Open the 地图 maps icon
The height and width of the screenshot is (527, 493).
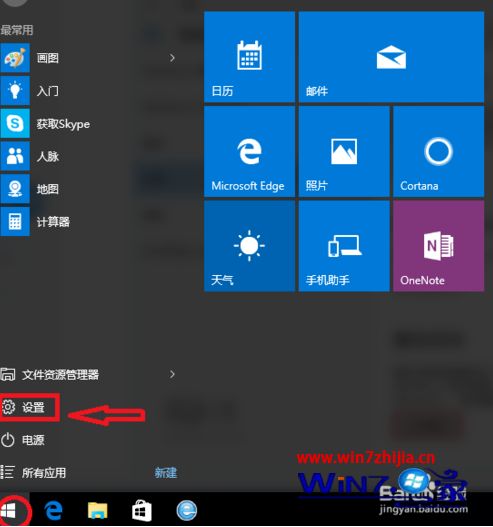click(x=15, y=189)
